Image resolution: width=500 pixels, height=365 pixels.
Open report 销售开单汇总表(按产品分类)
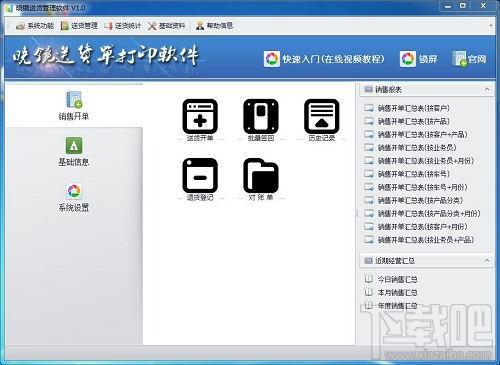point(420,200)
